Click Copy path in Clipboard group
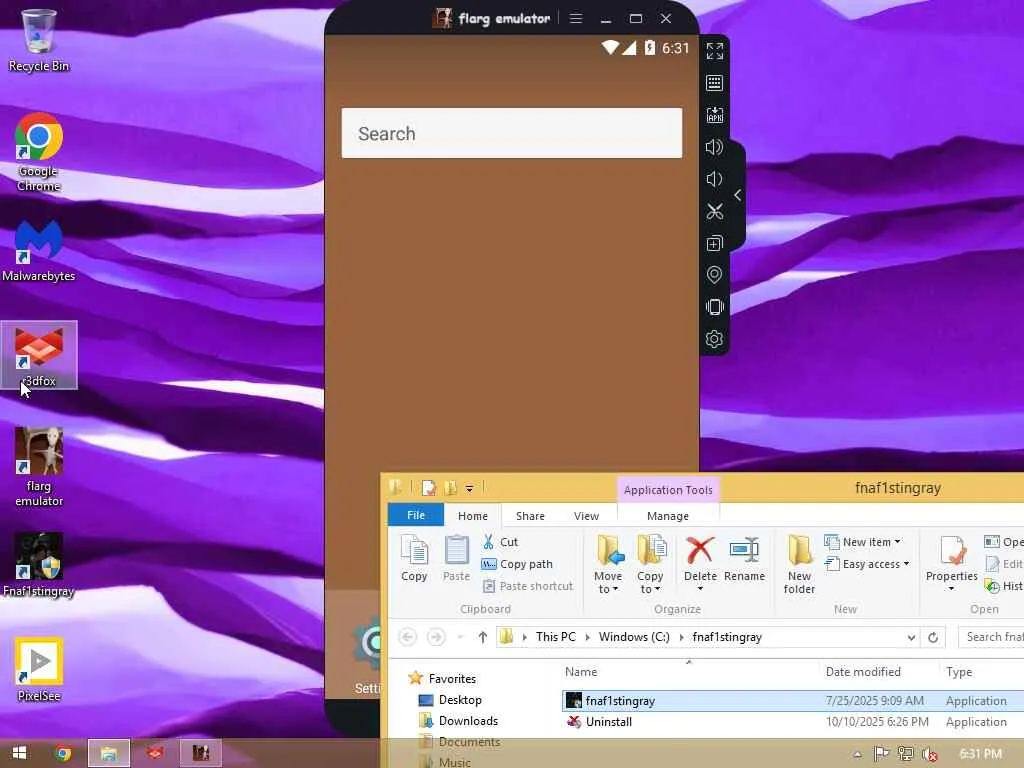 pos(517,564)
